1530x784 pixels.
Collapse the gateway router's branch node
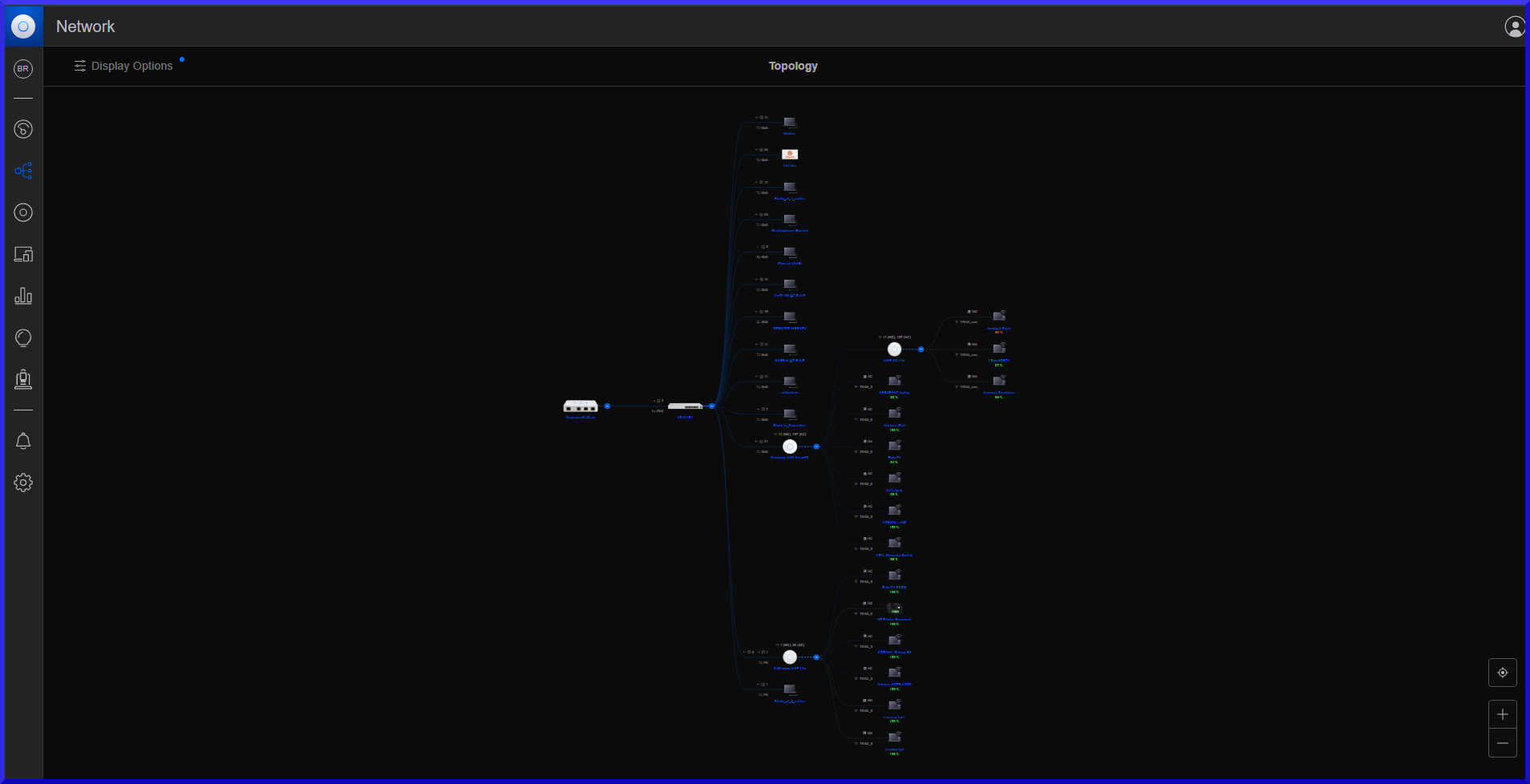click(x=607, y=406)
